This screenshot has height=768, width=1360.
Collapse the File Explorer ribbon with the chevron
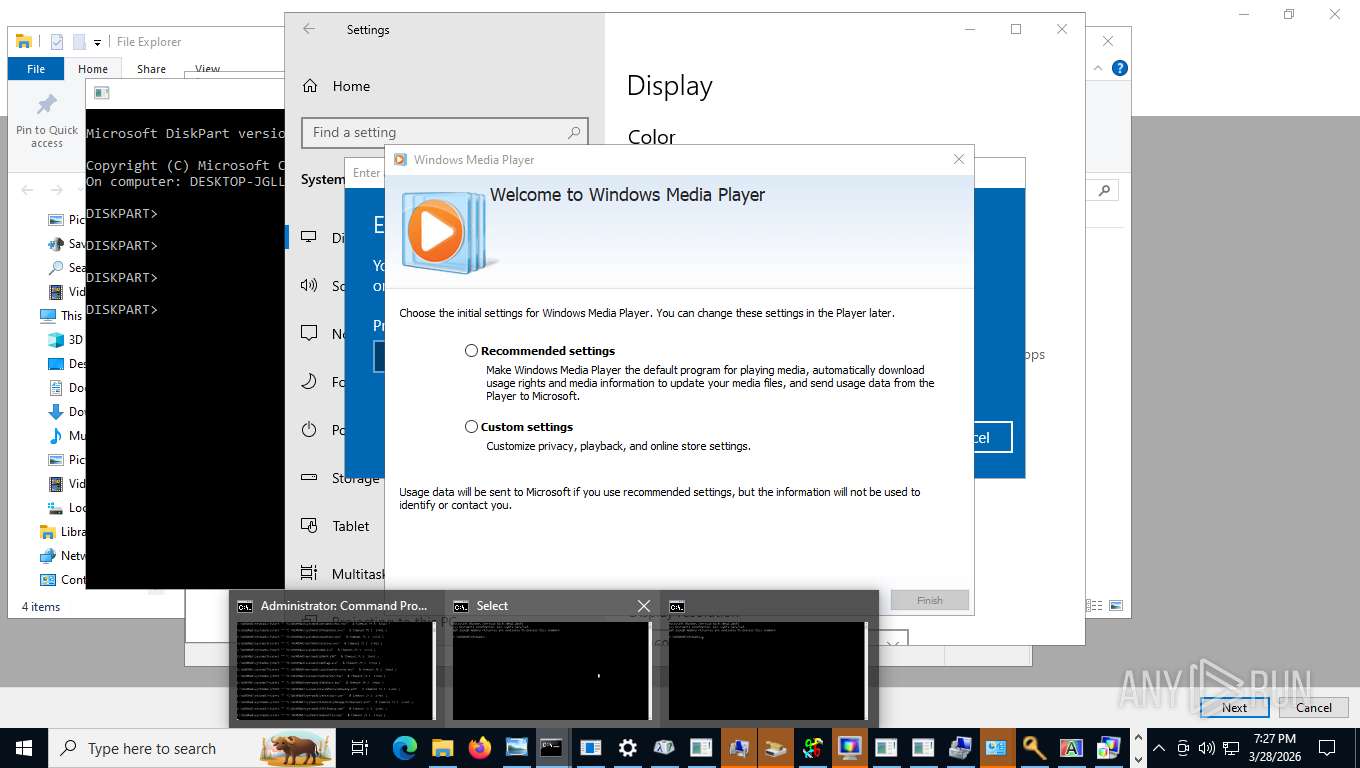(x=1099, y=68)
